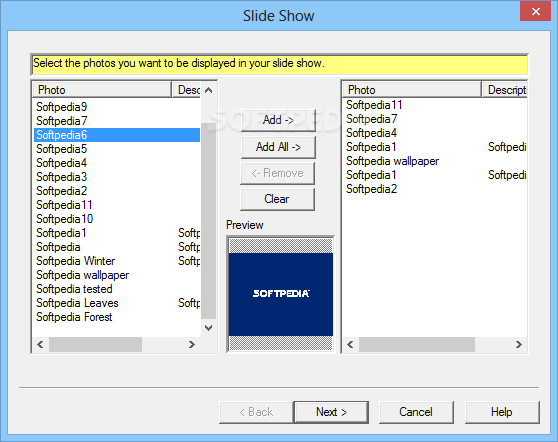Click the Clear button
This screenshot has height=442, width=558.
coord(277,199)
